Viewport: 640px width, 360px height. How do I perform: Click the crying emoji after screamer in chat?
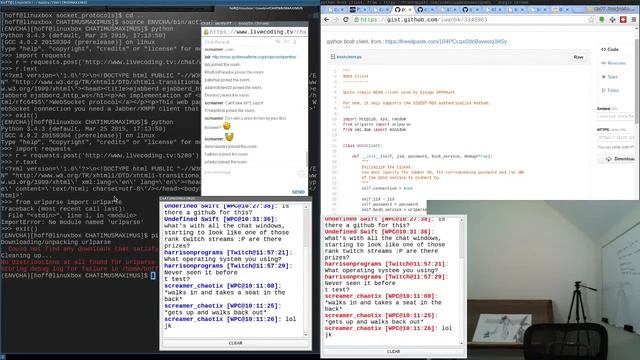(229, 137)
